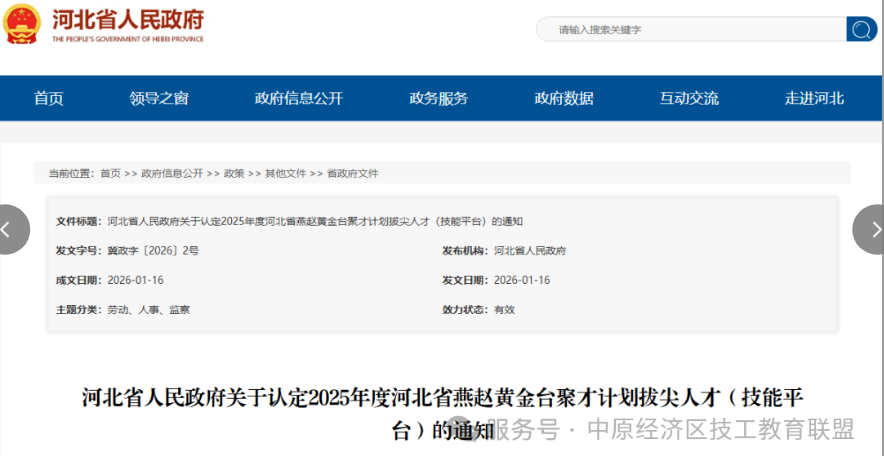Image resolution: width=884 pixels, height=456 pixels.
Task: Open the 首页 navigation menu item
Action: [x=48, y=98]
